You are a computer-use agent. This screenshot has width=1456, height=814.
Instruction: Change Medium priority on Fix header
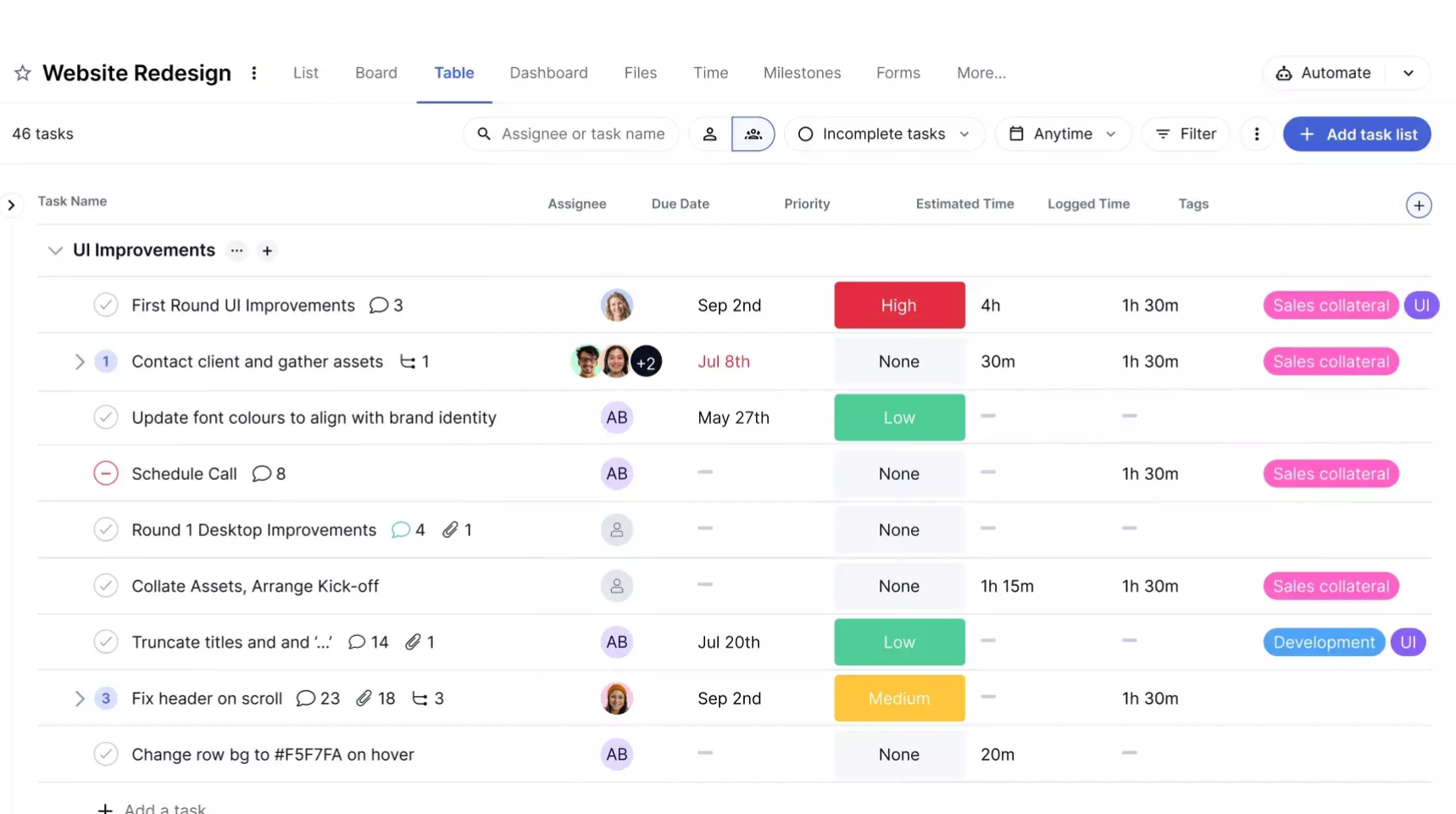(899, 699)
